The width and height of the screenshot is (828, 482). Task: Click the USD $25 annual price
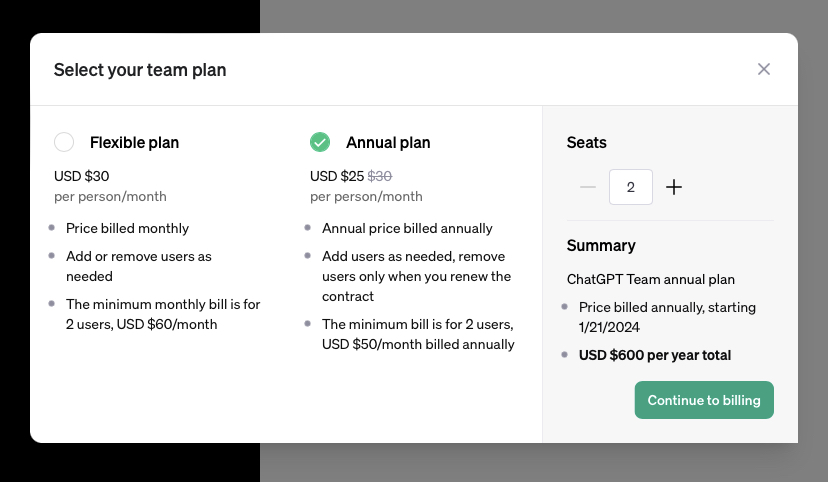337,176
